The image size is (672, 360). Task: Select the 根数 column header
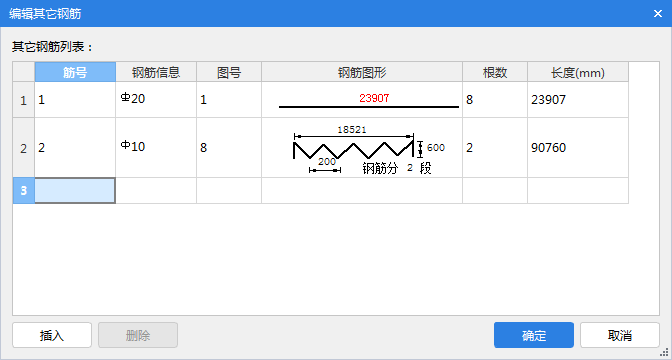[x=495, y=72]
